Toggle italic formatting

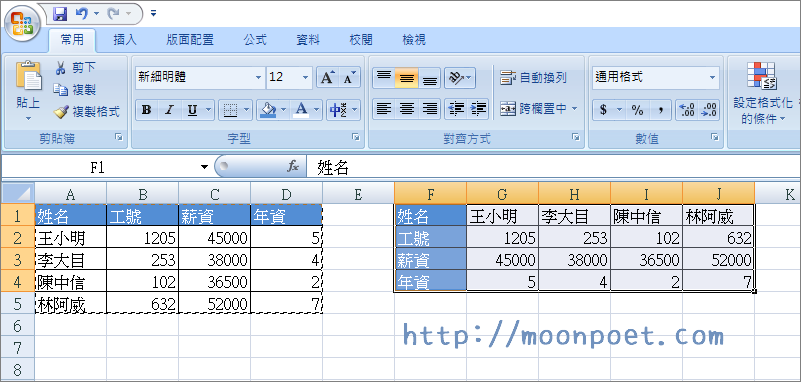pos(169,109)
